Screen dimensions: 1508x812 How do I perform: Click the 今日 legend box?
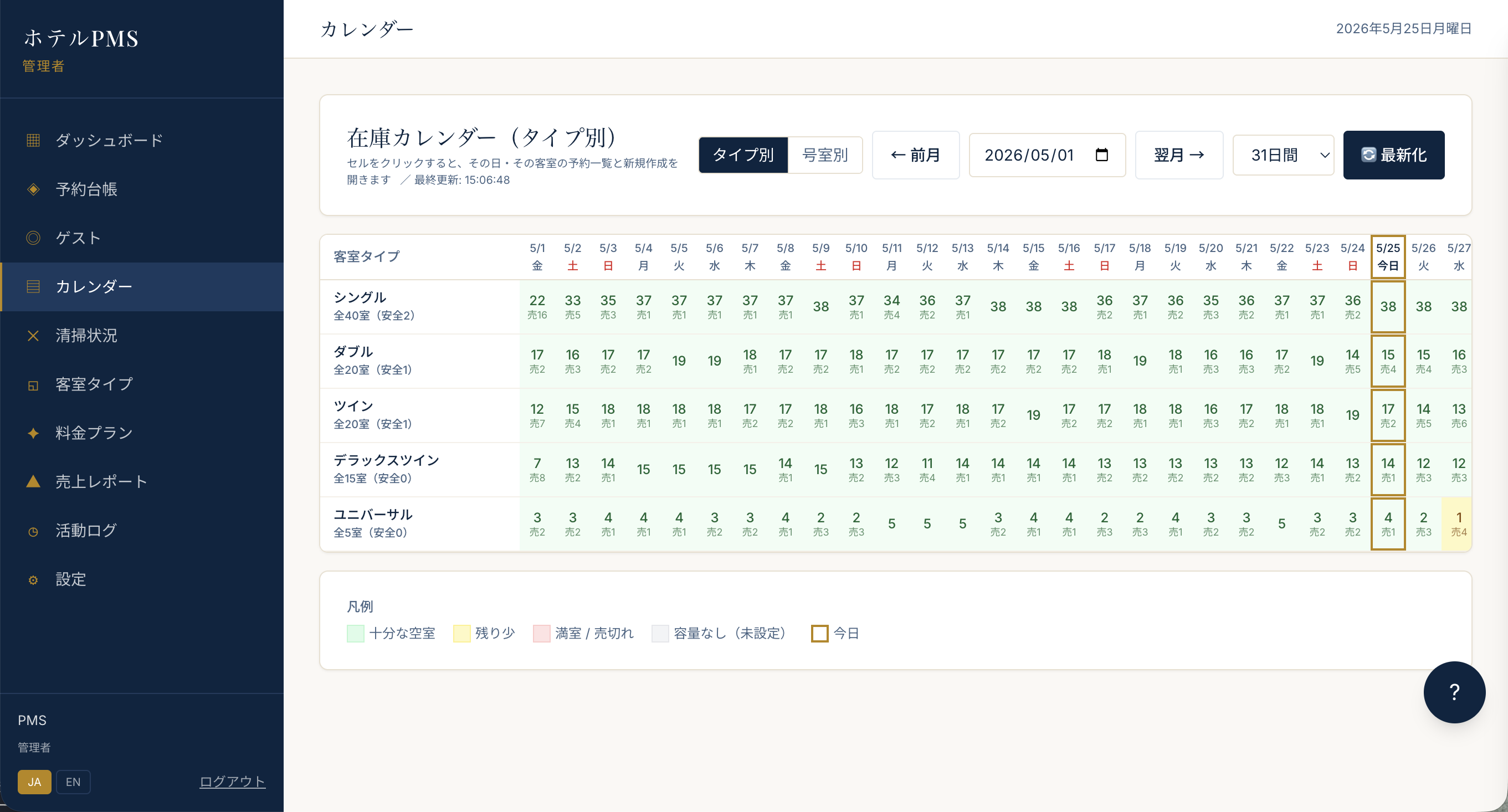click(x=819, y=634)
